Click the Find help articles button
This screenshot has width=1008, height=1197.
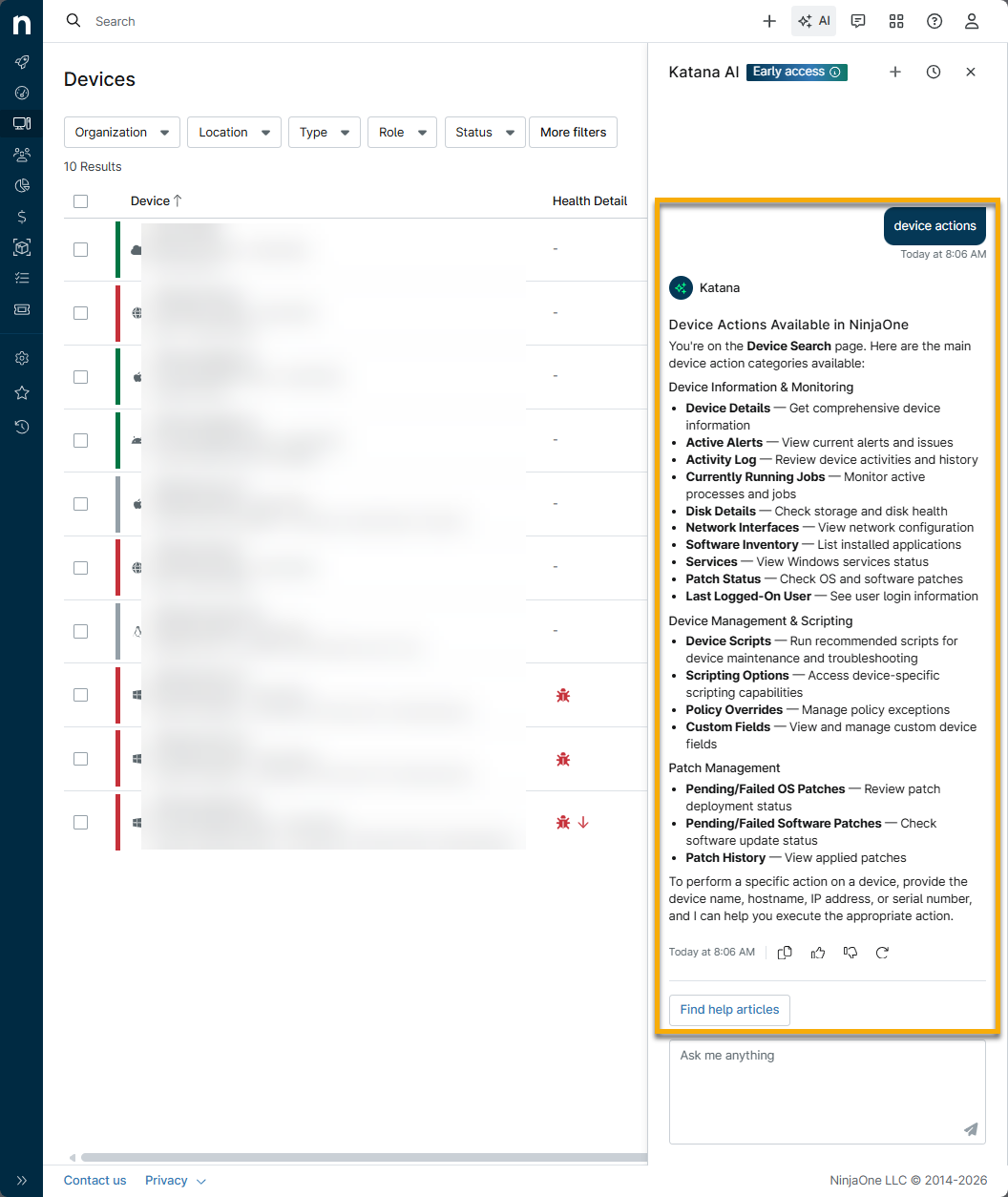coord(729,1010)
